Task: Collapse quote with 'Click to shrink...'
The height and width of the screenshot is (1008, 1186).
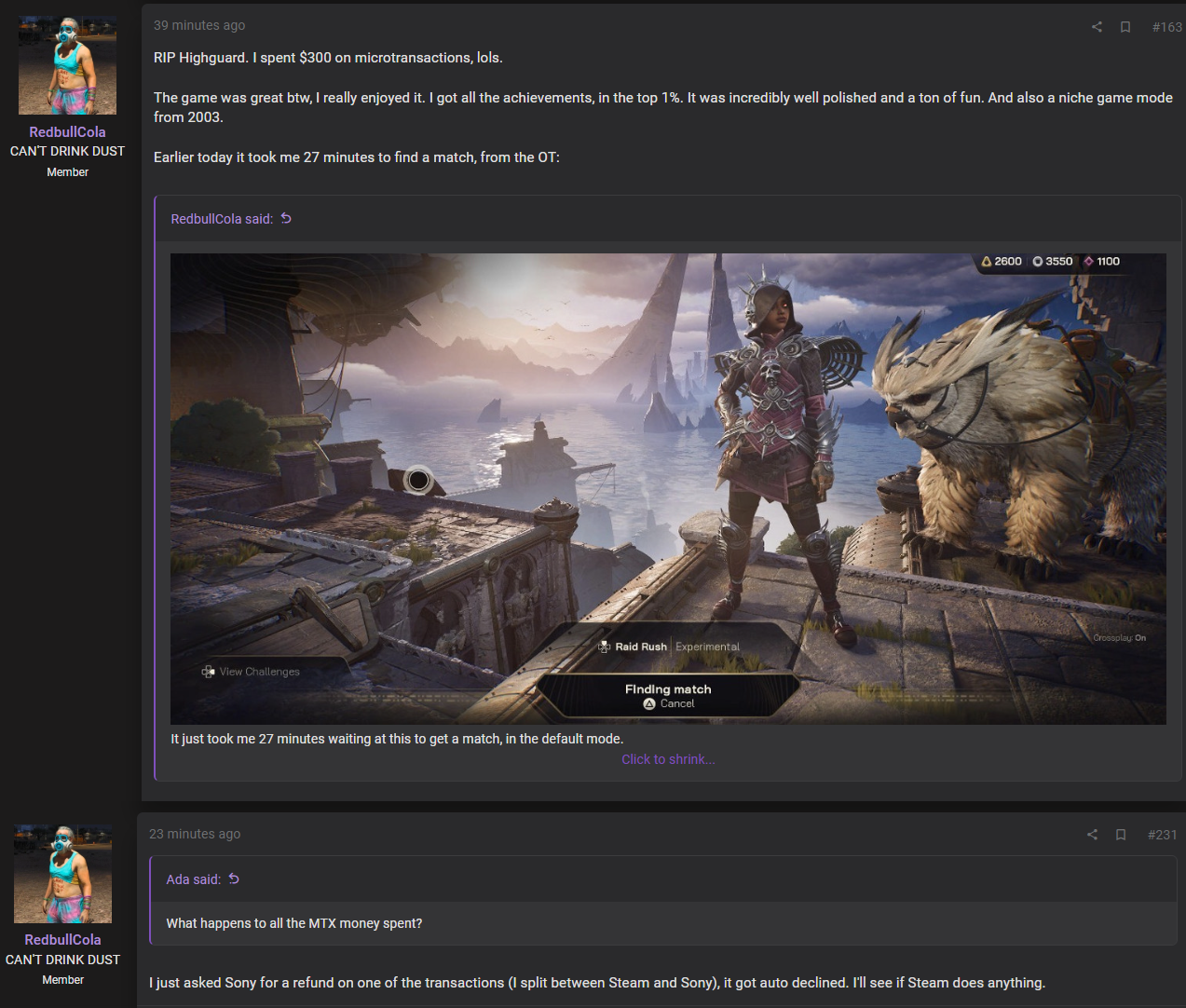Action: pos(668,759)
